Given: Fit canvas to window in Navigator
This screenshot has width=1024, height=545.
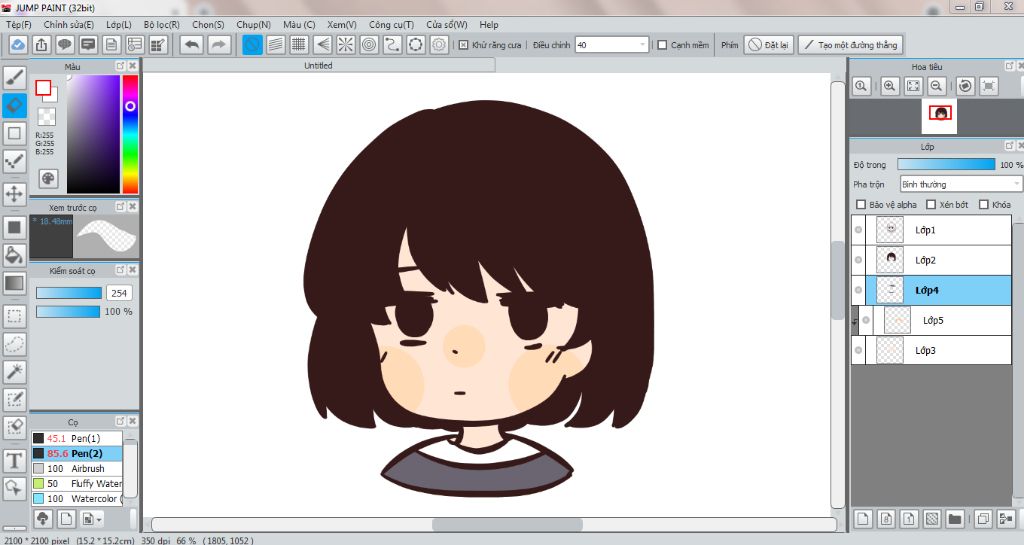Looking at the screenshot, I should 913,86.
